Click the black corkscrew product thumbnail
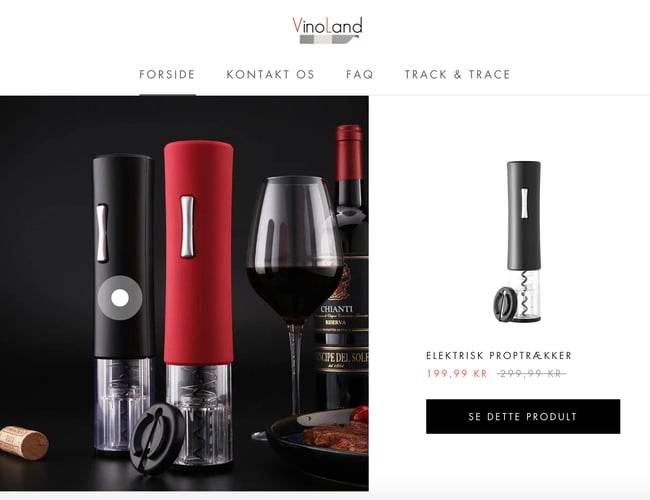Image resolution: width=650 pixels, height=500 pixels. [x=518, y=242]
